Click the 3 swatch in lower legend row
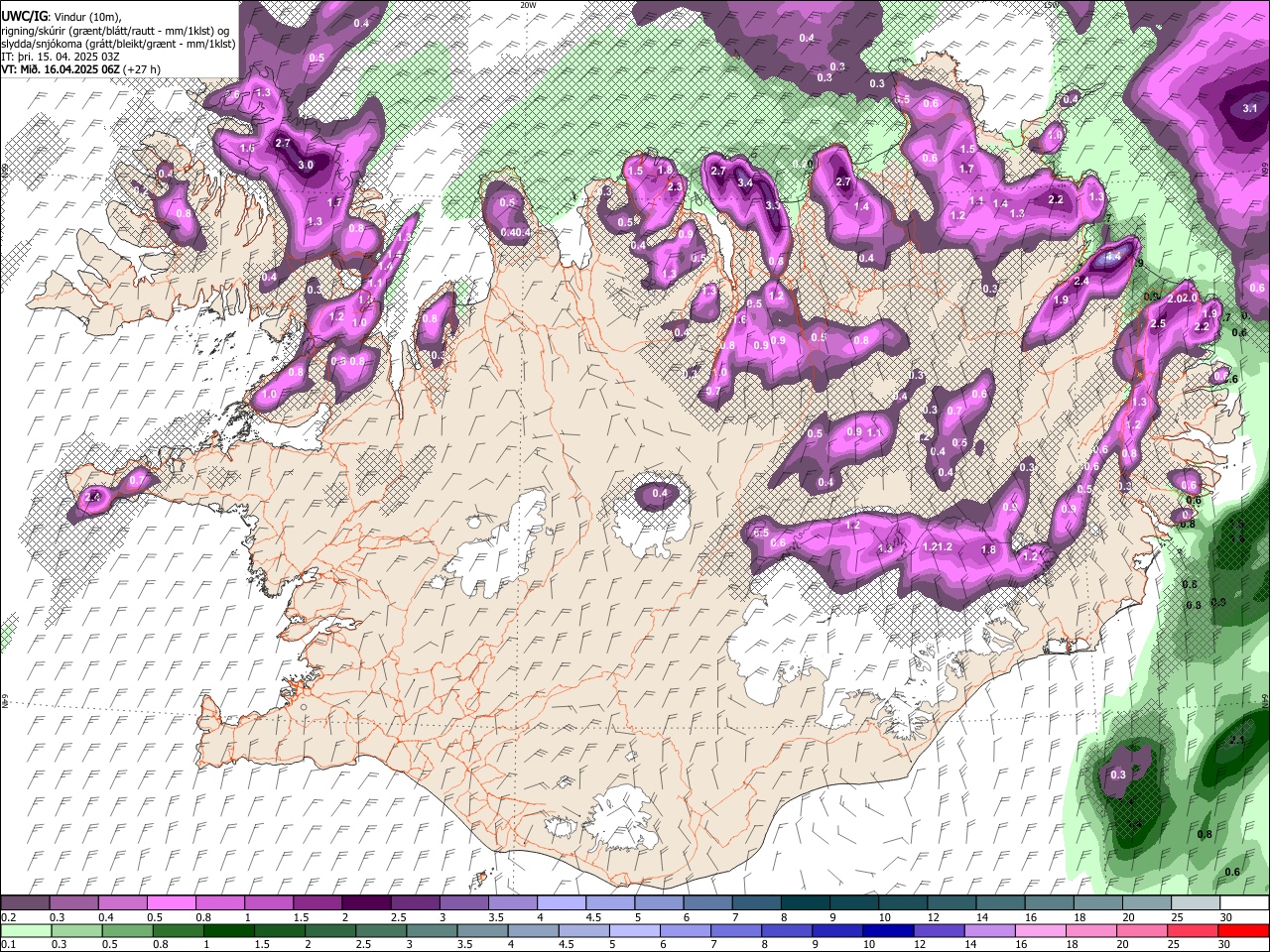Image resolution: width=1270 pixels, height=952 pixels. (x=431, y=930)
